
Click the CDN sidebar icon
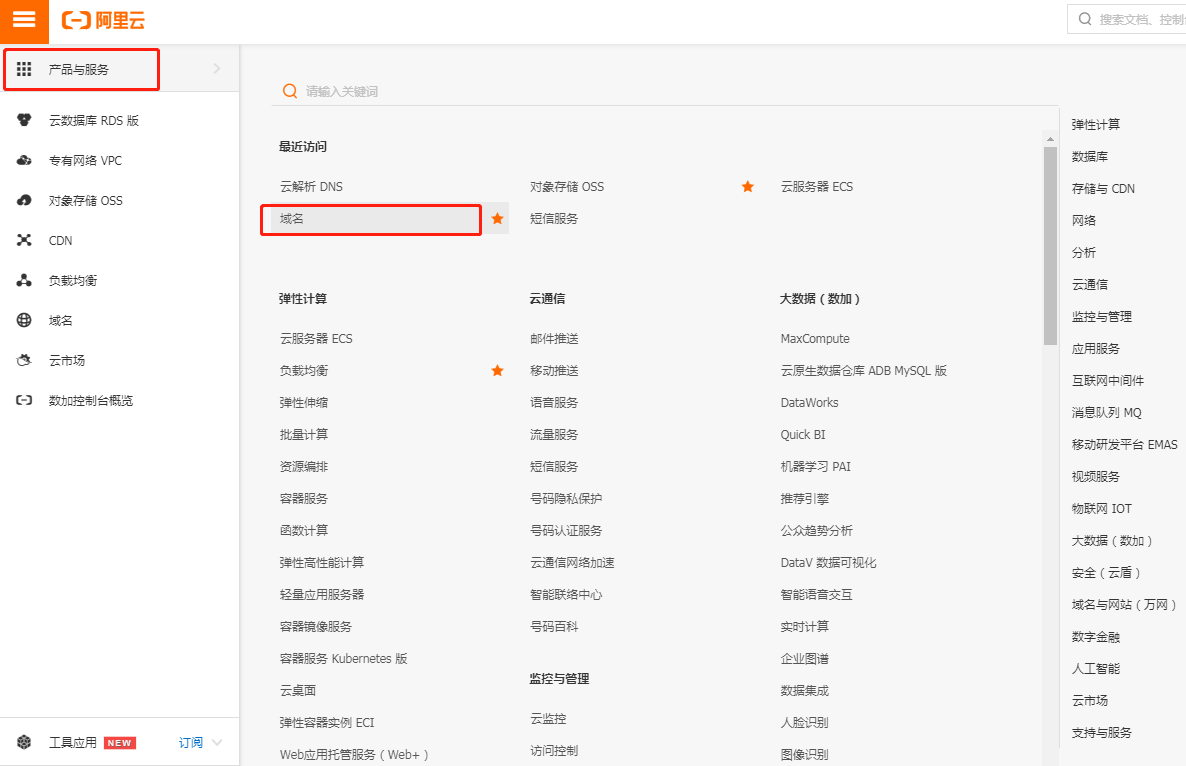pyautogui.click(x=24, y=240)
